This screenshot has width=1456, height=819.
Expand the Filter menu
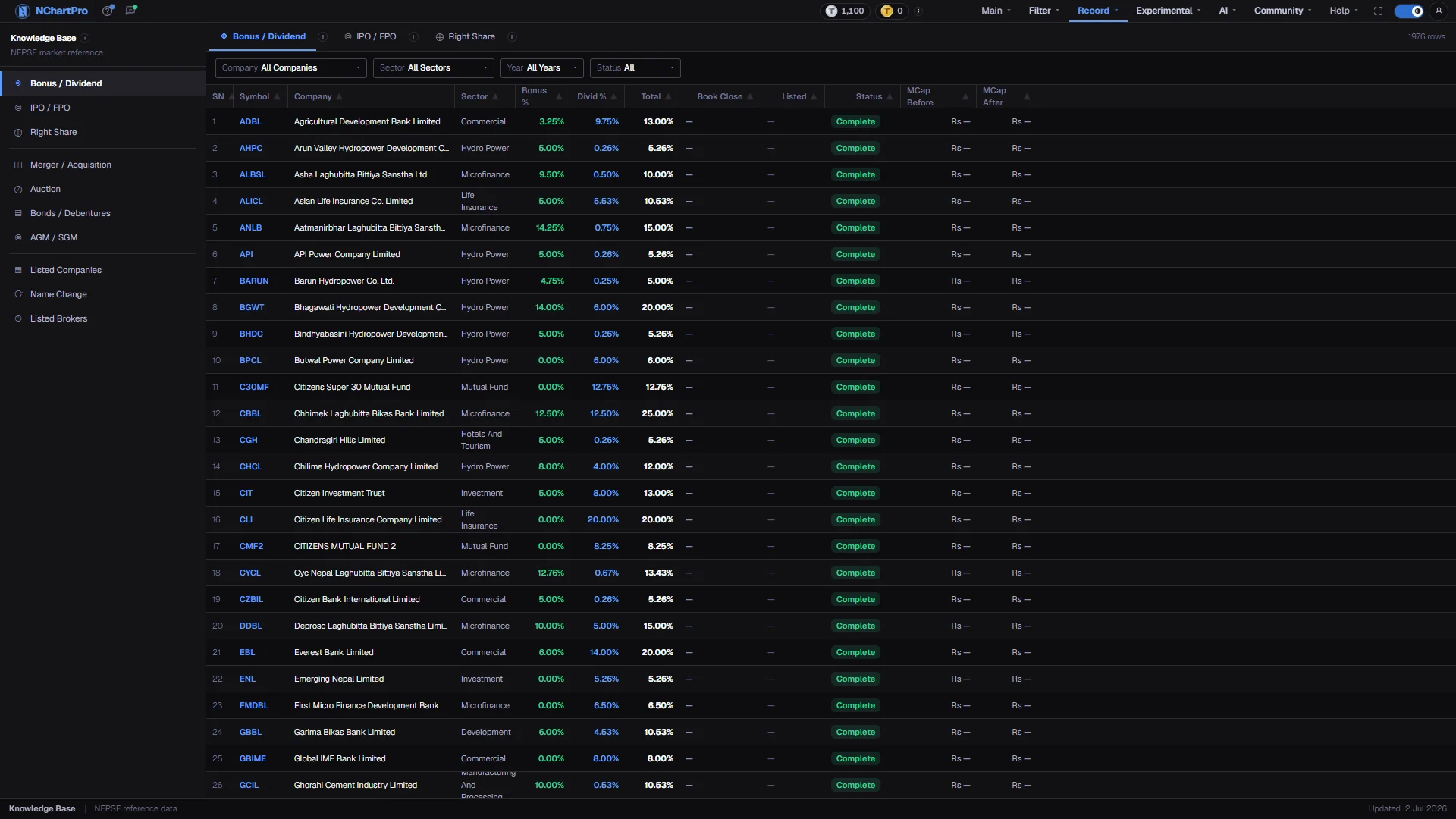pos(1043,11)
